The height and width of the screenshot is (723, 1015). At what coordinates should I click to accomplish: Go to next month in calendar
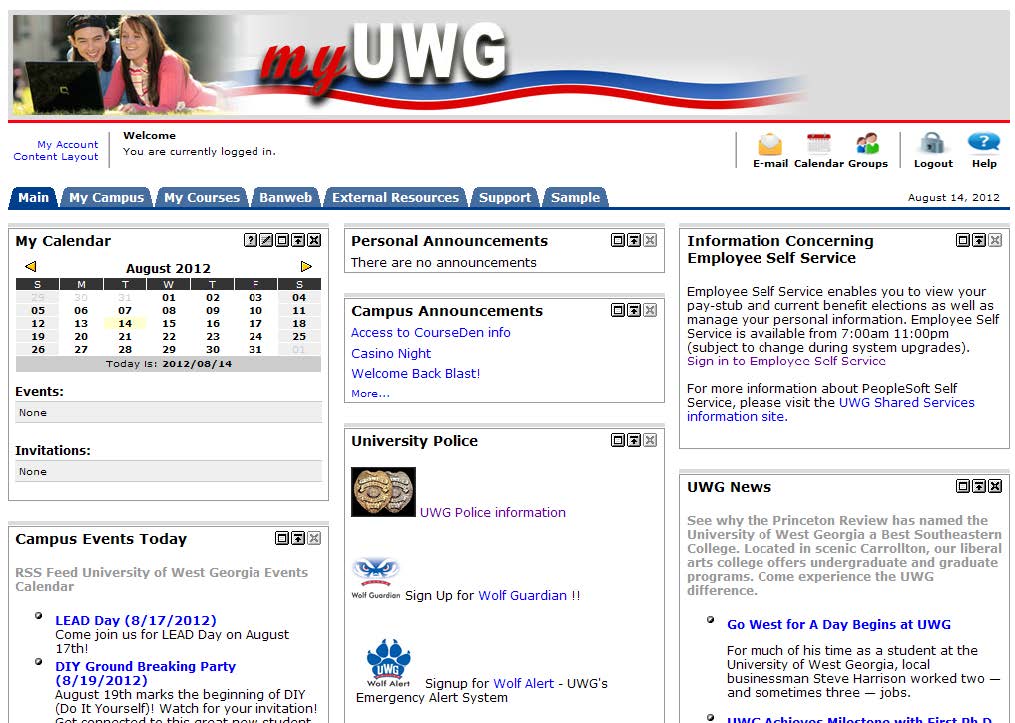click(306, 266)
